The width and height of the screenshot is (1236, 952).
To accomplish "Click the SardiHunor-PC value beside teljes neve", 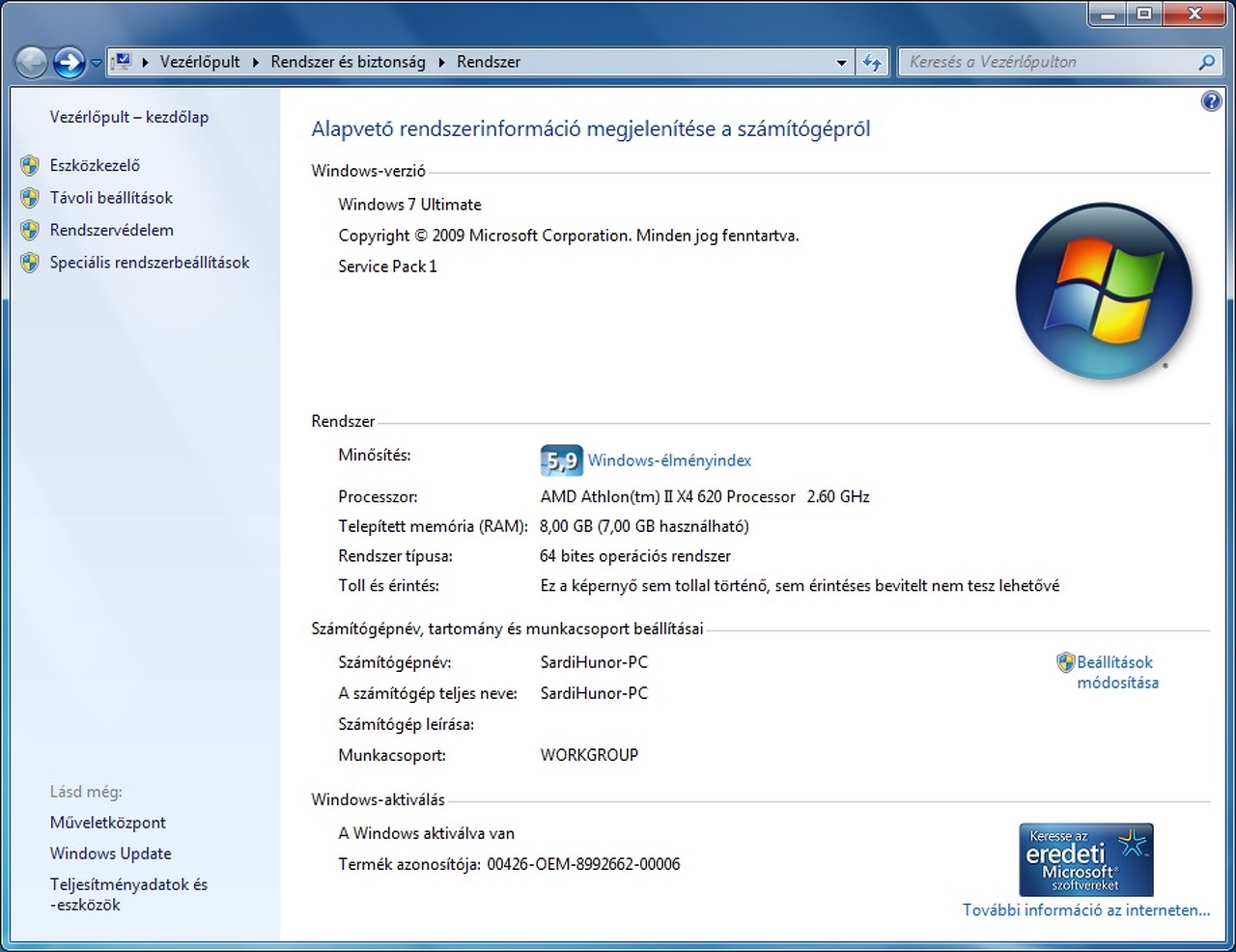I will click(594, 693).
